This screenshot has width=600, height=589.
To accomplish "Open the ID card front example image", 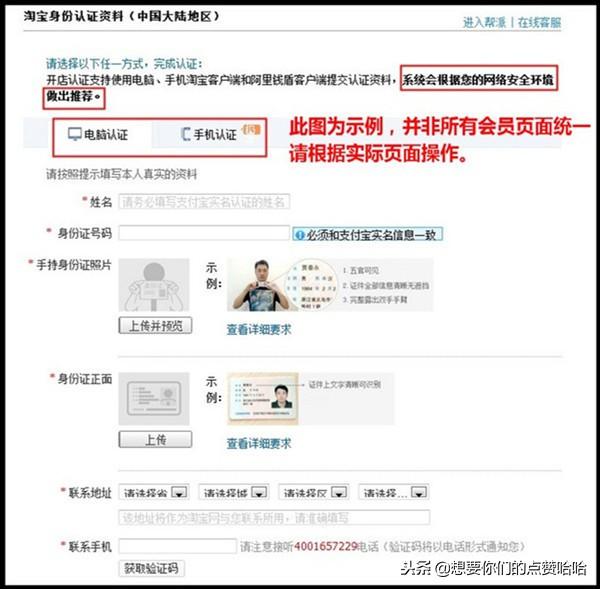I will pos(310,398).
